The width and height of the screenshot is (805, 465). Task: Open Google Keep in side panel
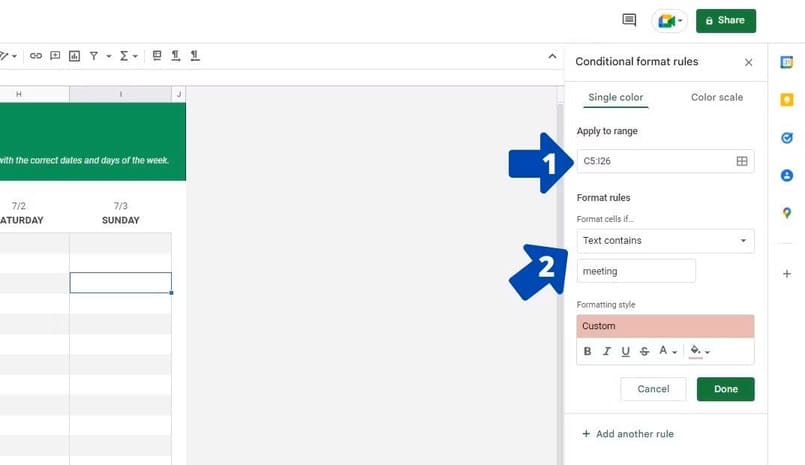787,100
